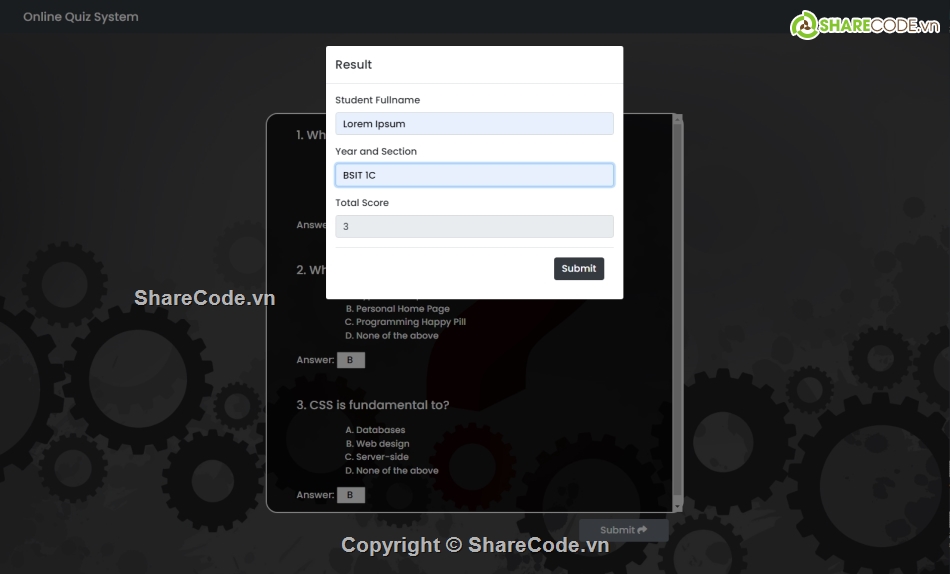The width and height of the screenshot is (950, 574).
Task: Click the answer box of question 3
Action: (351, 495)
